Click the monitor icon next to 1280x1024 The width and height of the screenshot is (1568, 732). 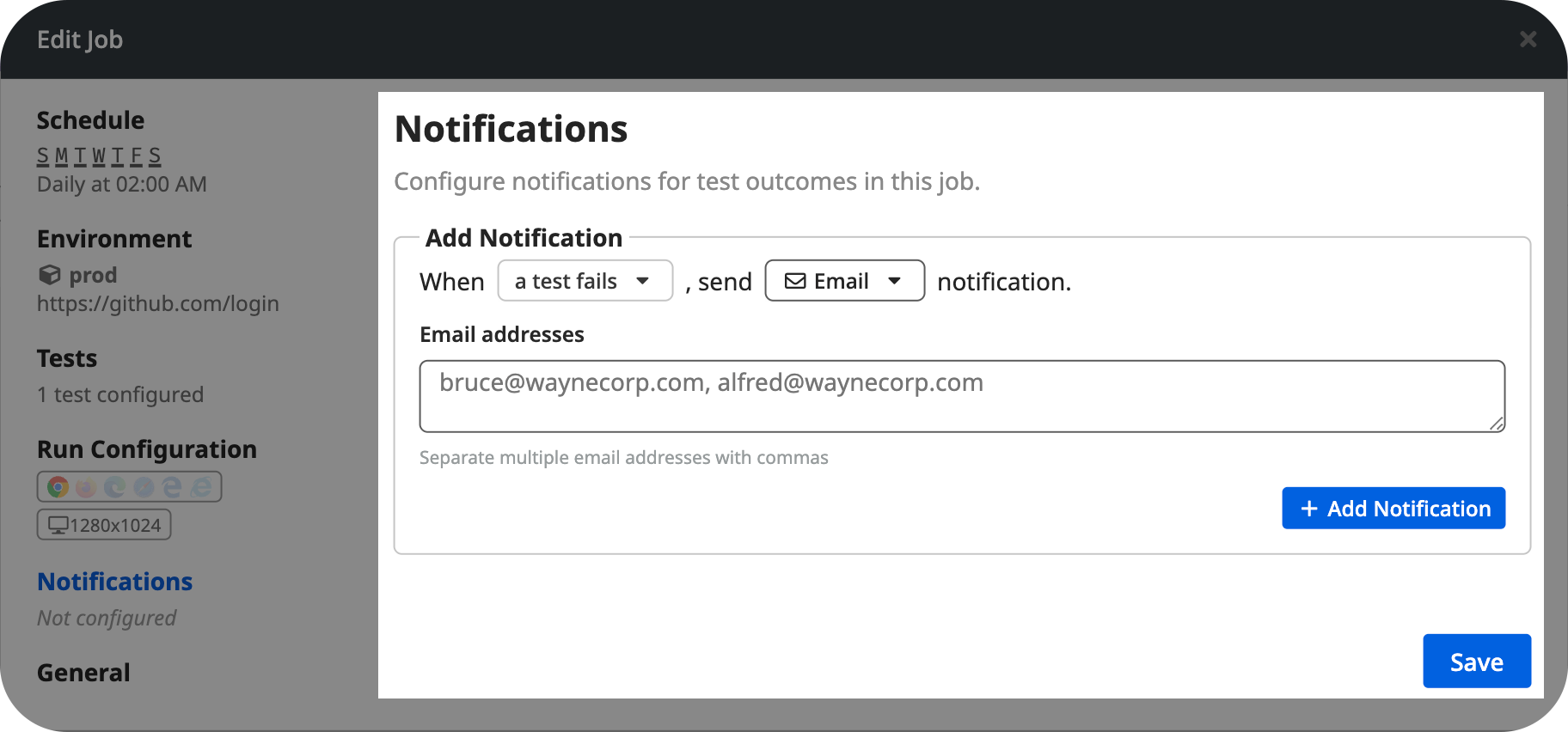pyautogui.click(x=58, y=525)
